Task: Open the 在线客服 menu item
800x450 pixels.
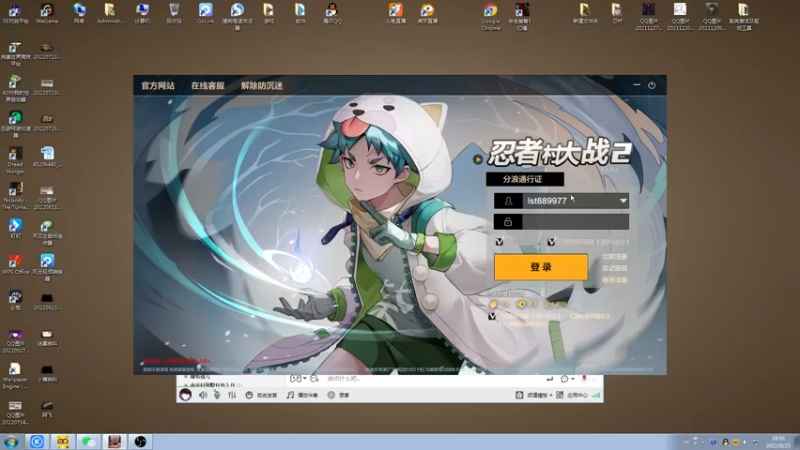Action: tap(208, 86)
